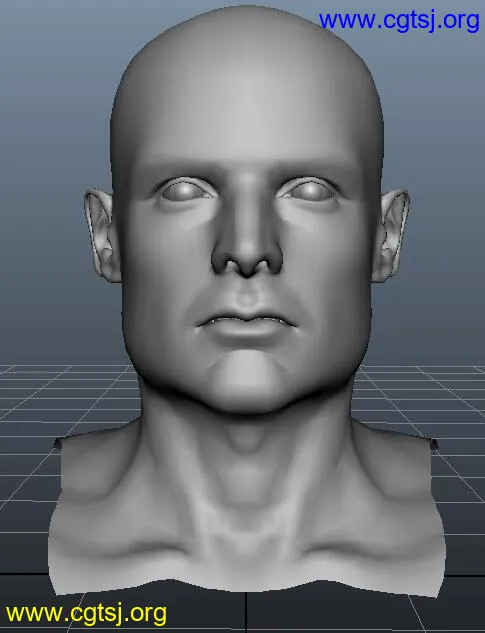
Task: Select the head model's right-side eyeball
Action: coord(311,190)
